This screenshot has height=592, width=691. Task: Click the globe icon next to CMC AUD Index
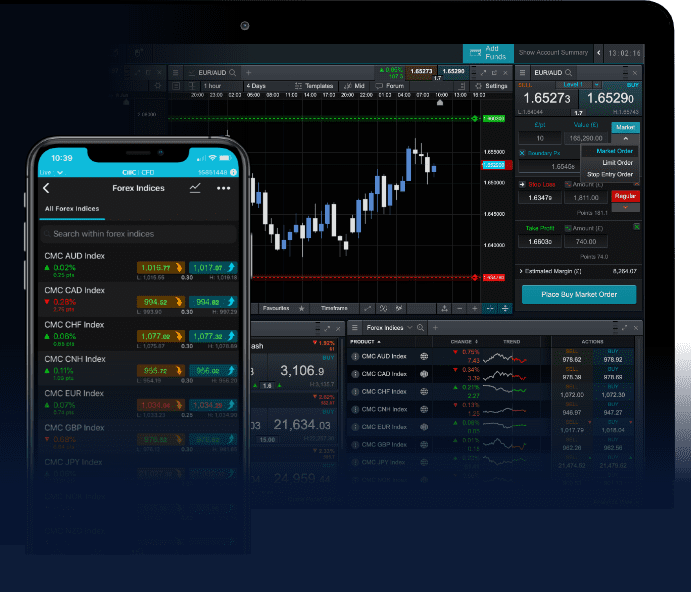click(x=424, y=356)
